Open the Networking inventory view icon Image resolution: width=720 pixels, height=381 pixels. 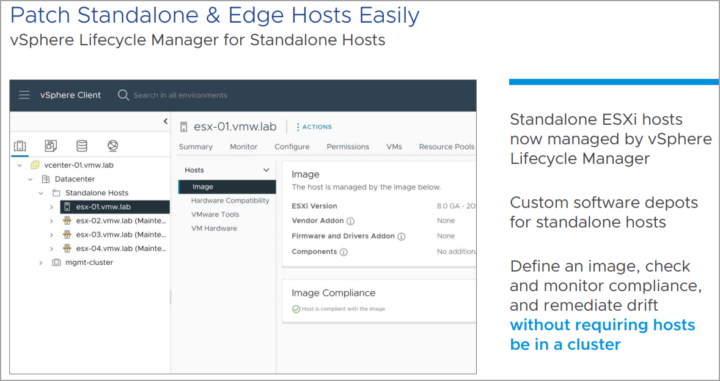point(112,146)
